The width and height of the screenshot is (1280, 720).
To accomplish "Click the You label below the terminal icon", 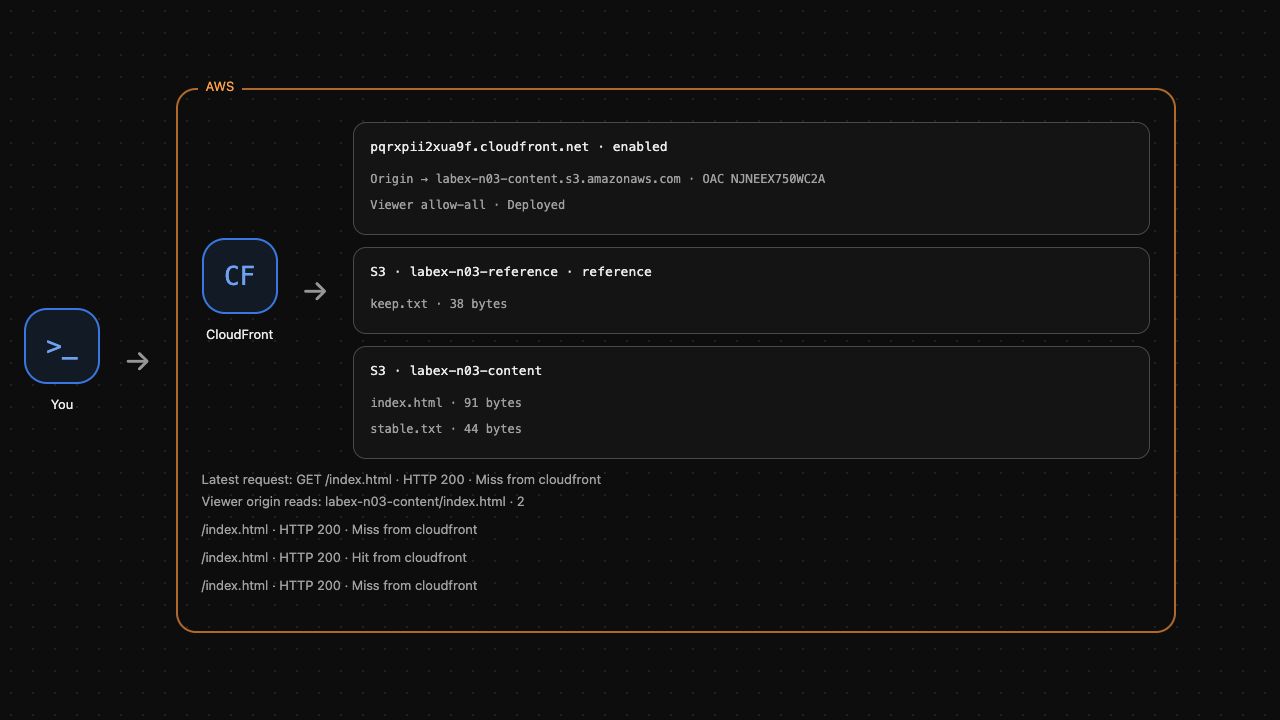I will pos(62,404).
